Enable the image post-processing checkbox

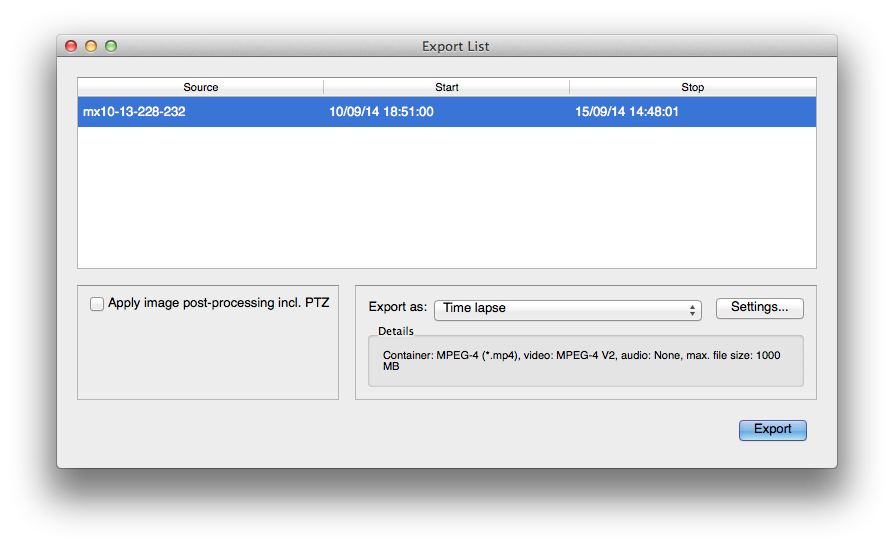[x=97, y=304]
